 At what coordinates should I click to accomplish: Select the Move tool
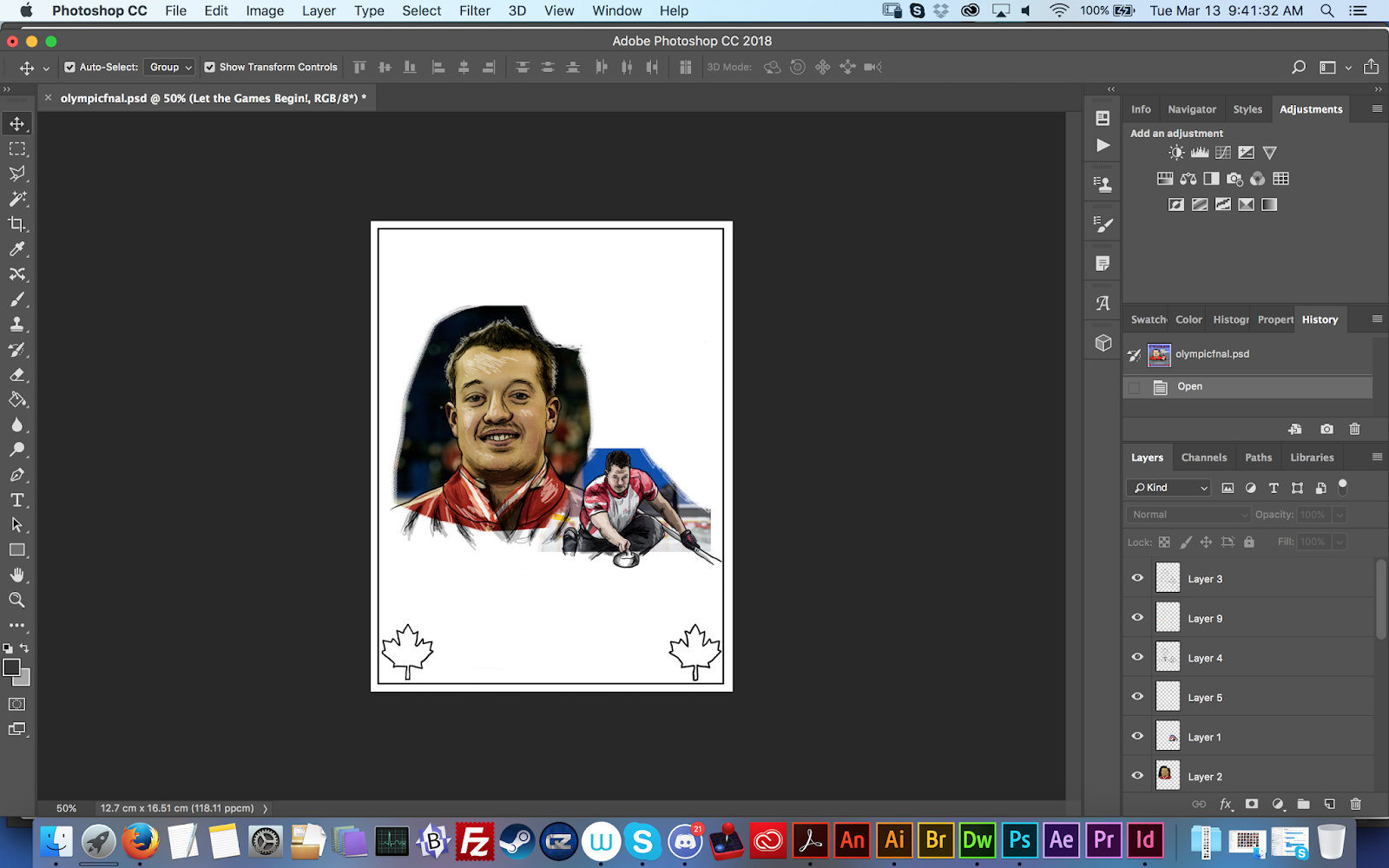click(x=17, y=124)
